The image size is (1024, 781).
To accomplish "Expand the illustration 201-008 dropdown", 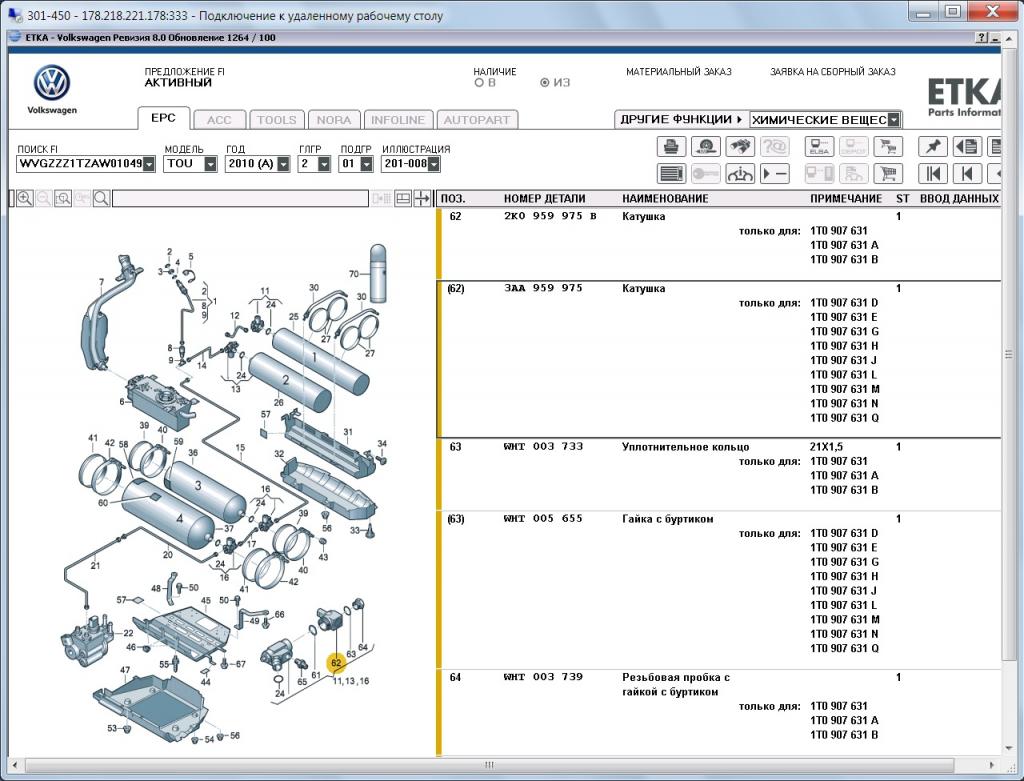I will tap(434, 164).
